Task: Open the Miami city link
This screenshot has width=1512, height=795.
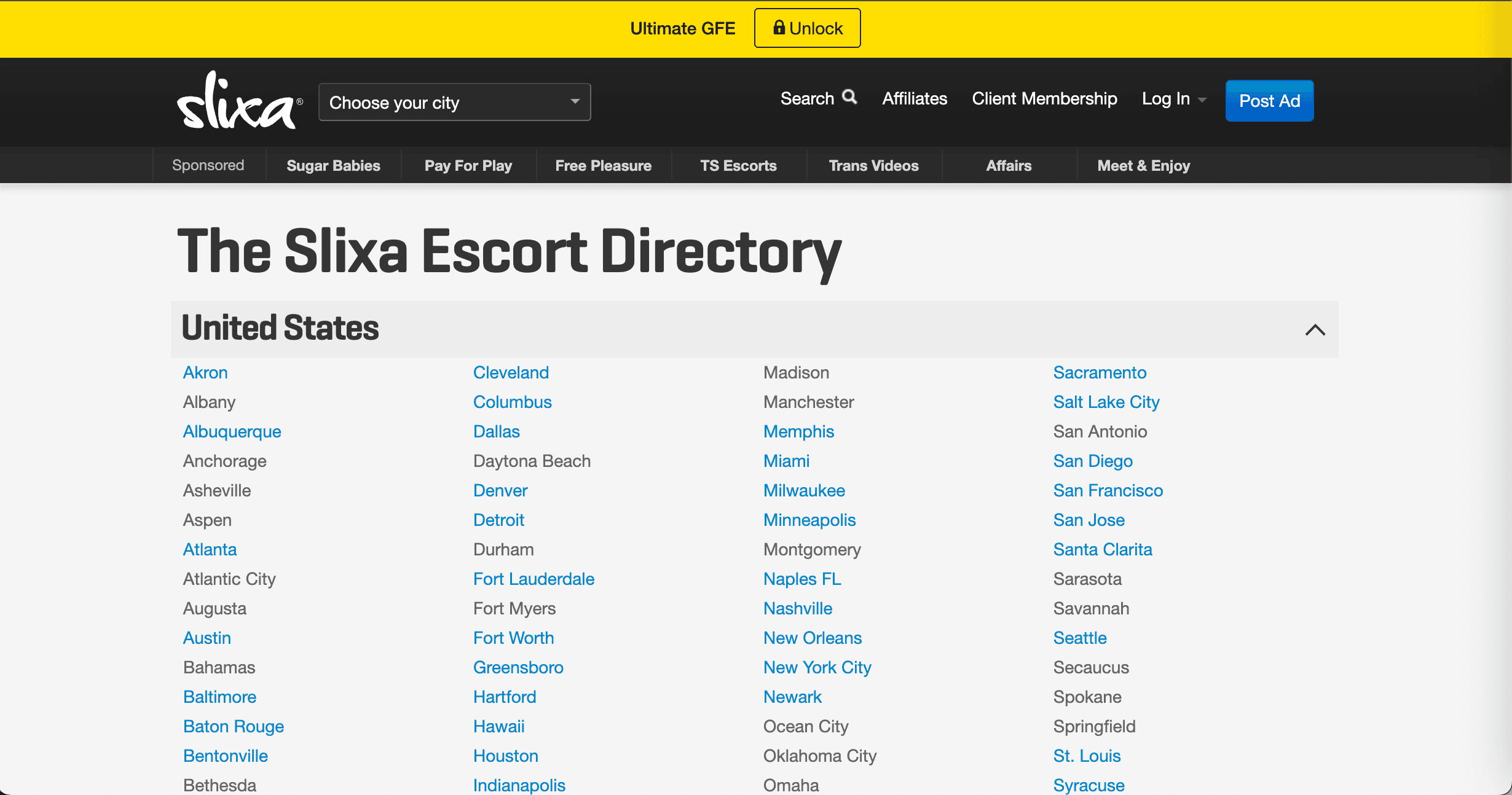Action: click(x=787, y=461)
